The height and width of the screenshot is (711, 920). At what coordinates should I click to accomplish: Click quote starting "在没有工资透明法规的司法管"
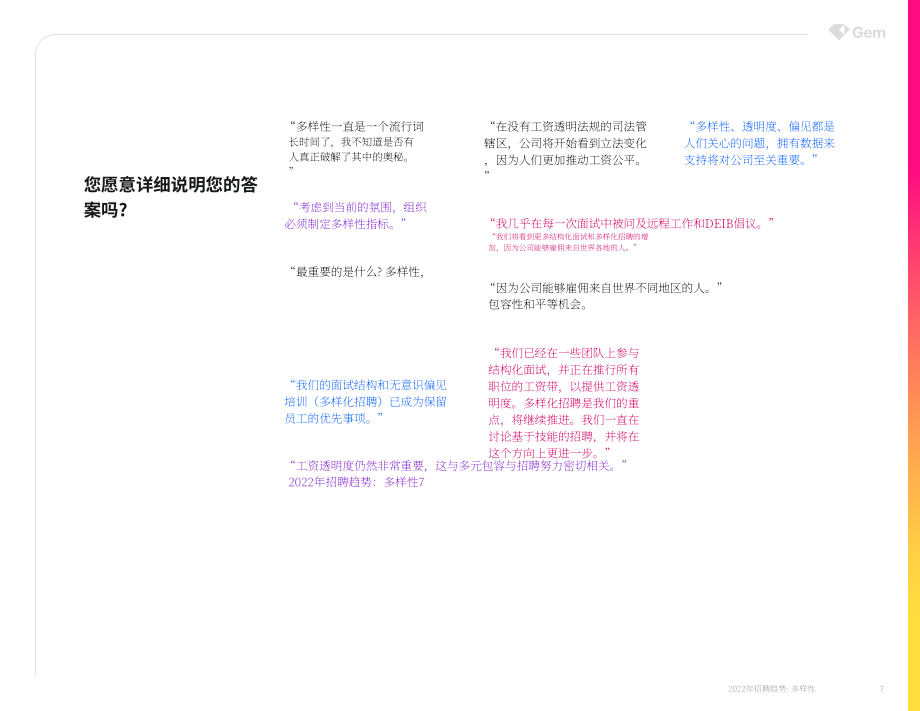click(x=565, y=148)
